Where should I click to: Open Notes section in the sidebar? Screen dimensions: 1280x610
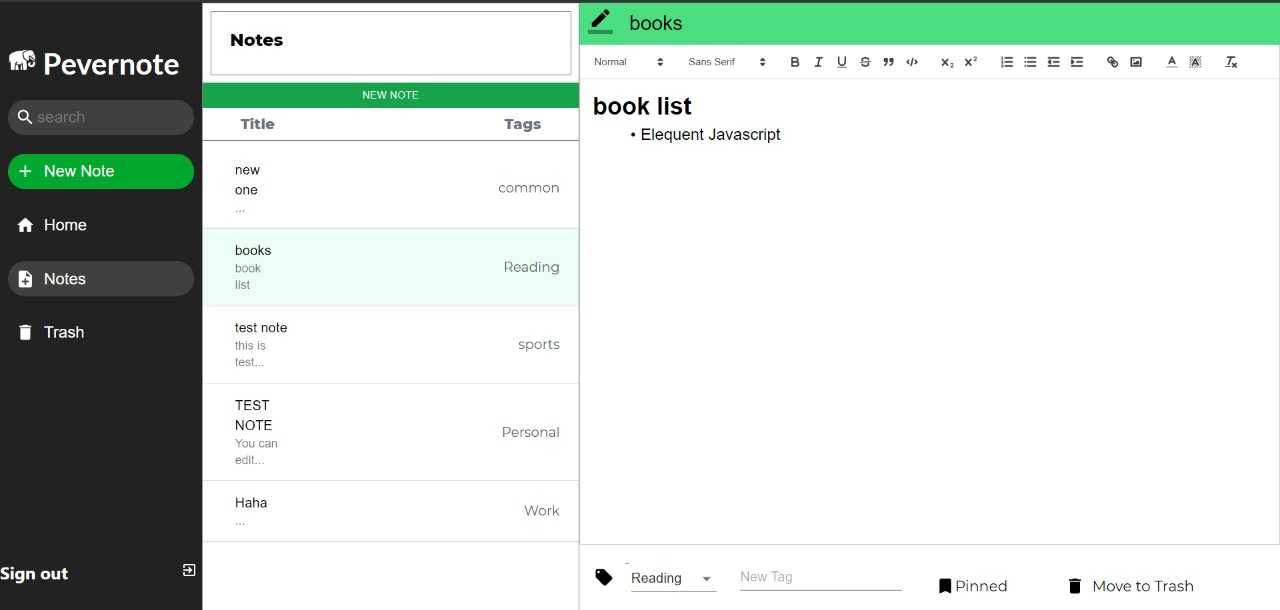[101, 279]
